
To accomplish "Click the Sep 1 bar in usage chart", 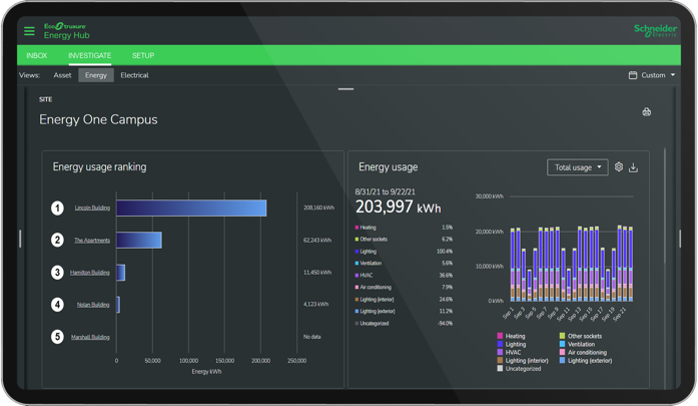I will click(513, 265).
